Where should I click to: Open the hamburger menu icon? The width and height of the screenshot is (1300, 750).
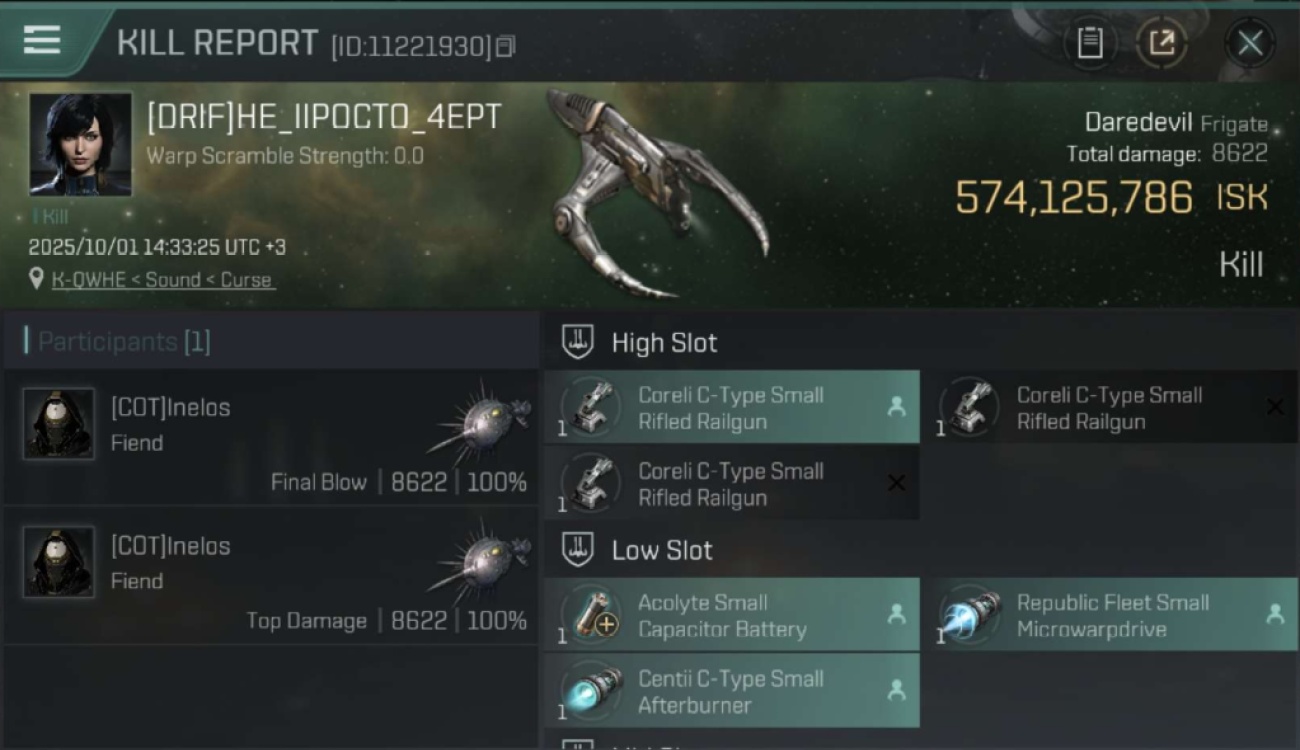(42, 40)
